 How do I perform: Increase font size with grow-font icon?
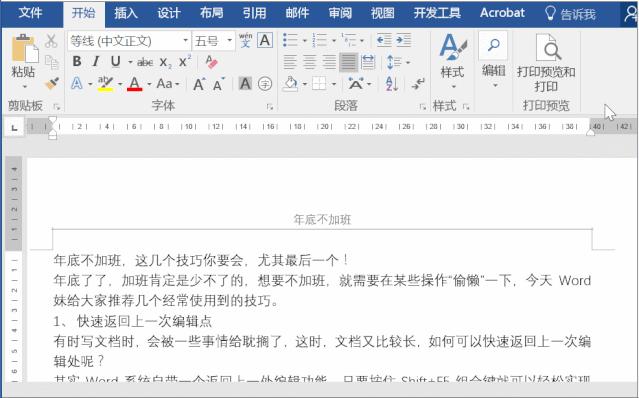(199, 84)
